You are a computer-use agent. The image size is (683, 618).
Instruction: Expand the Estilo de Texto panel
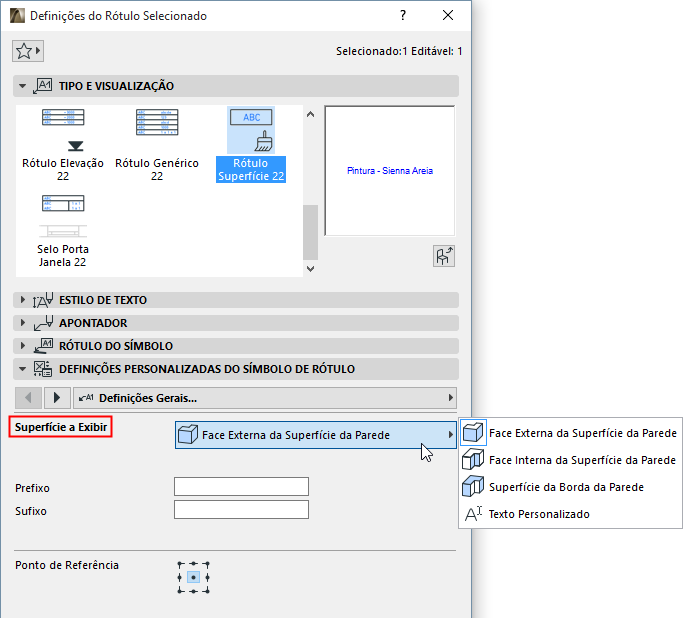[x=22, y=300]
